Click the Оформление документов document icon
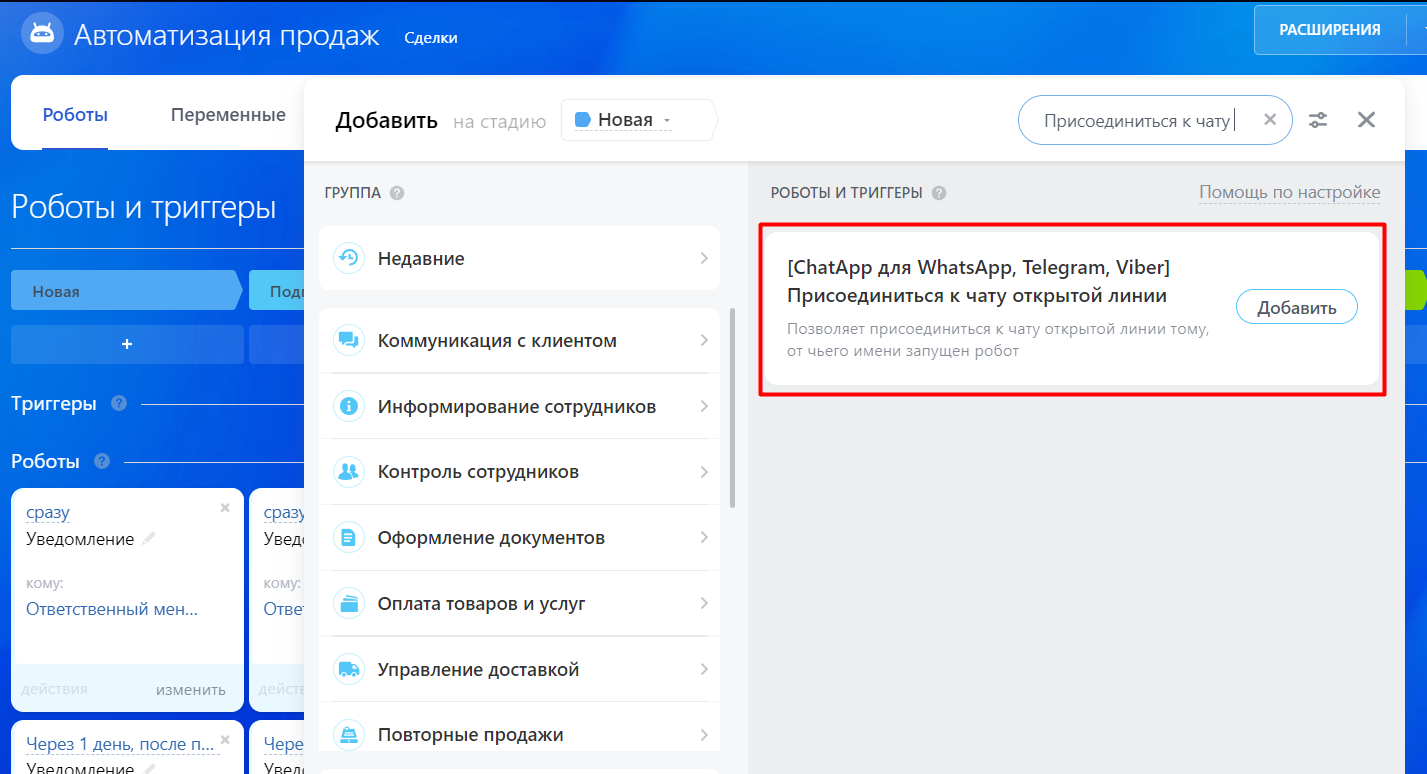The width and height of the screenshot is (1427, 774). click(349, 538)
